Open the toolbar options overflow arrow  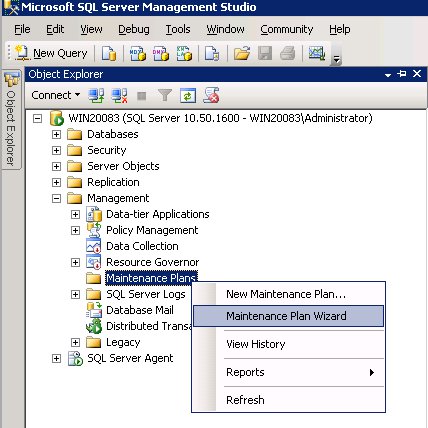[x=337, y=59]
